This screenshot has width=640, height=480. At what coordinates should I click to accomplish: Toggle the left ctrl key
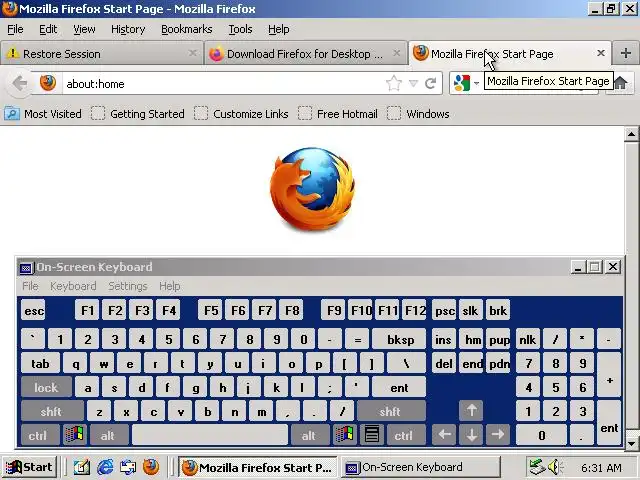coord(39,435)
